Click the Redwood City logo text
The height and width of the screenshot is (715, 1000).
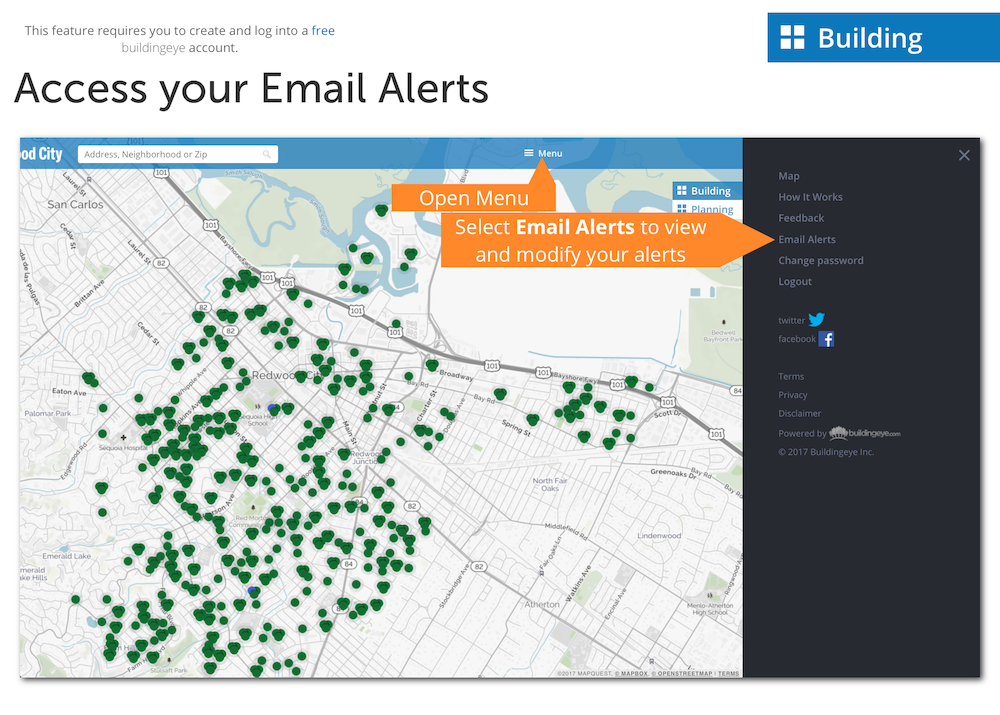click(41, 154)
